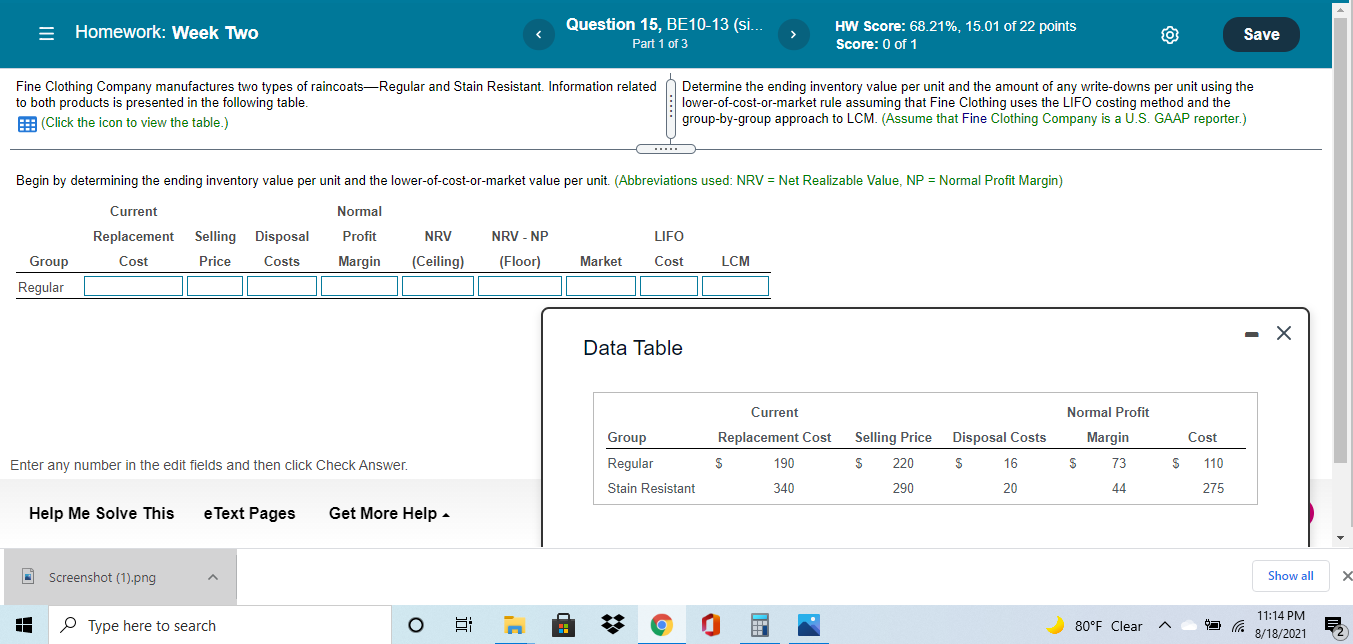The height and width of the screenshot is (644, 1353).
Task: Click the Show all link
Action: click(1290, 575)
